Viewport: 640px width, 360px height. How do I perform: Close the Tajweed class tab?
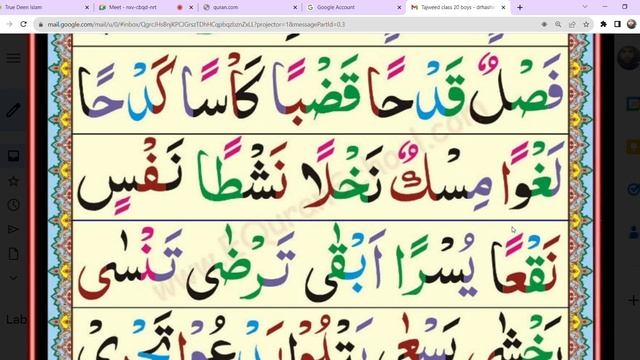pos(503,7)
